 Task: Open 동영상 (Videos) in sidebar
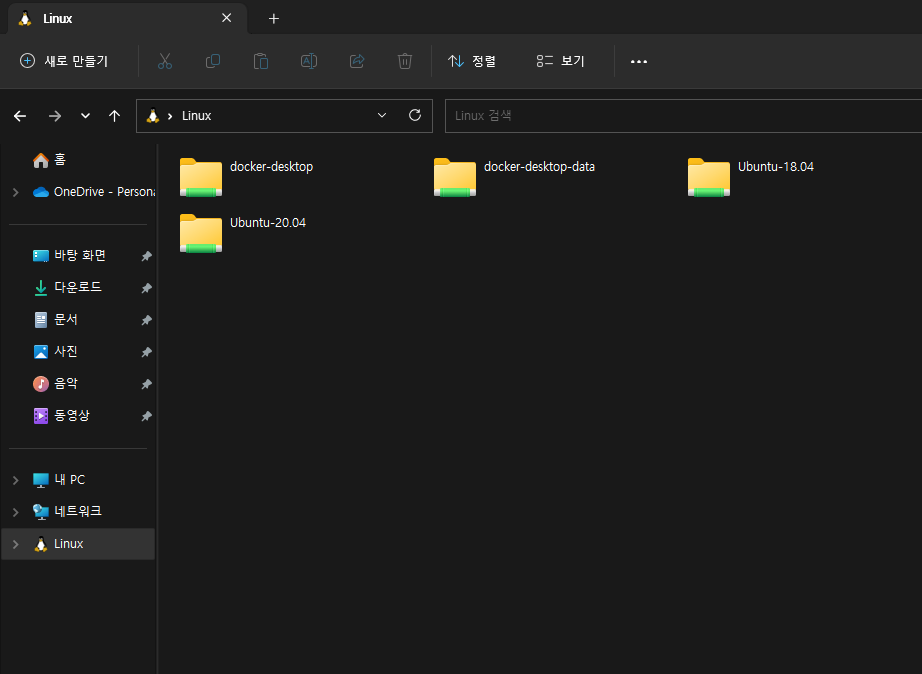(x=61, y=416)
